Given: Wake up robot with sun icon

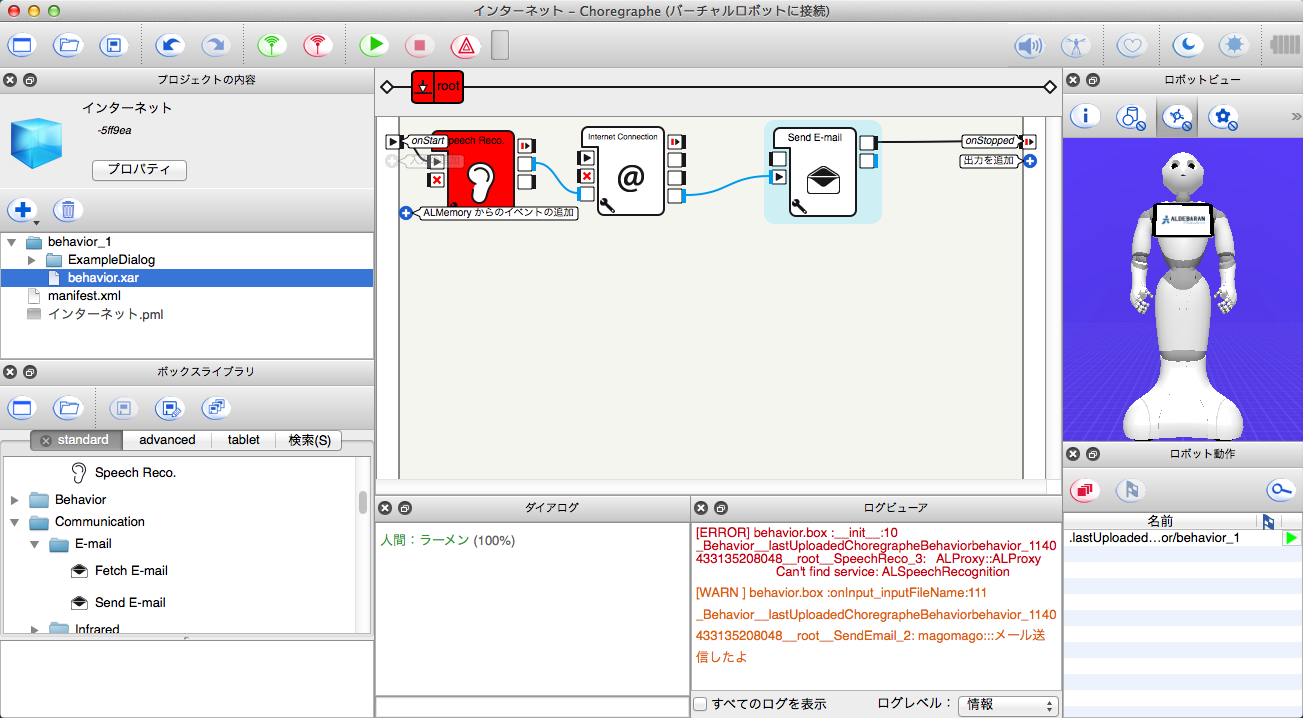Looking at the screenshot, I should [1233, 45].
